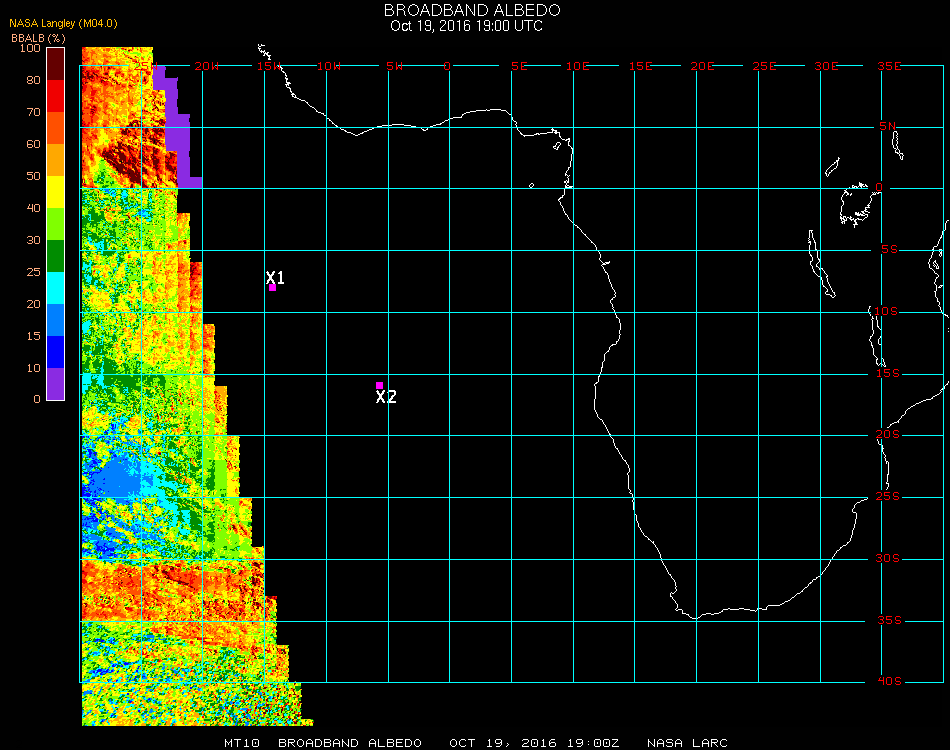
Task: Click the 25S latitude label
Action: [888, 496]
